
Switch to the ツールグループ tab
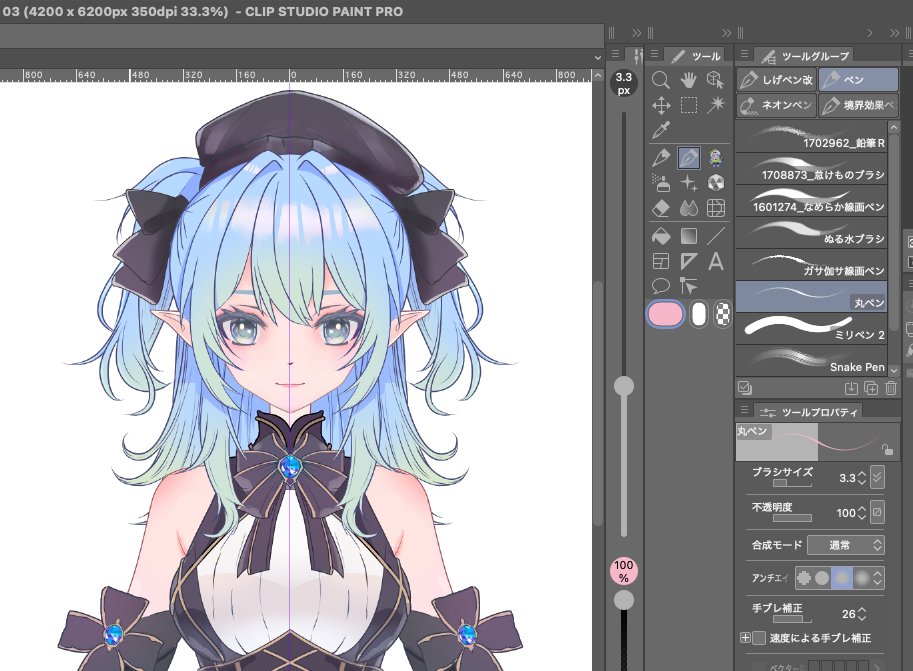(805, 56)
